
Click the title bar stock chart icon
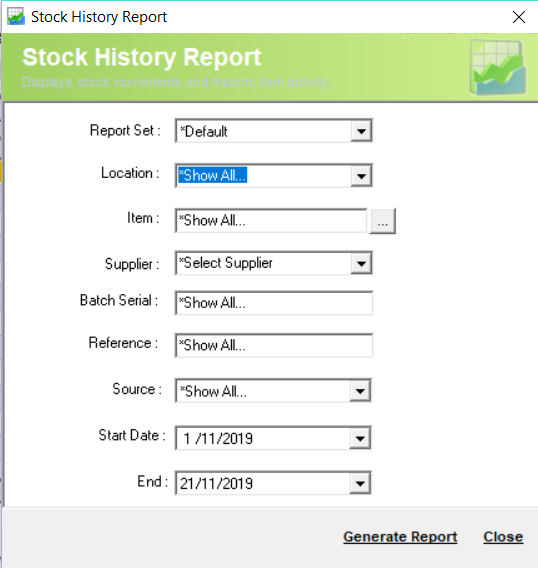[16, 17]
